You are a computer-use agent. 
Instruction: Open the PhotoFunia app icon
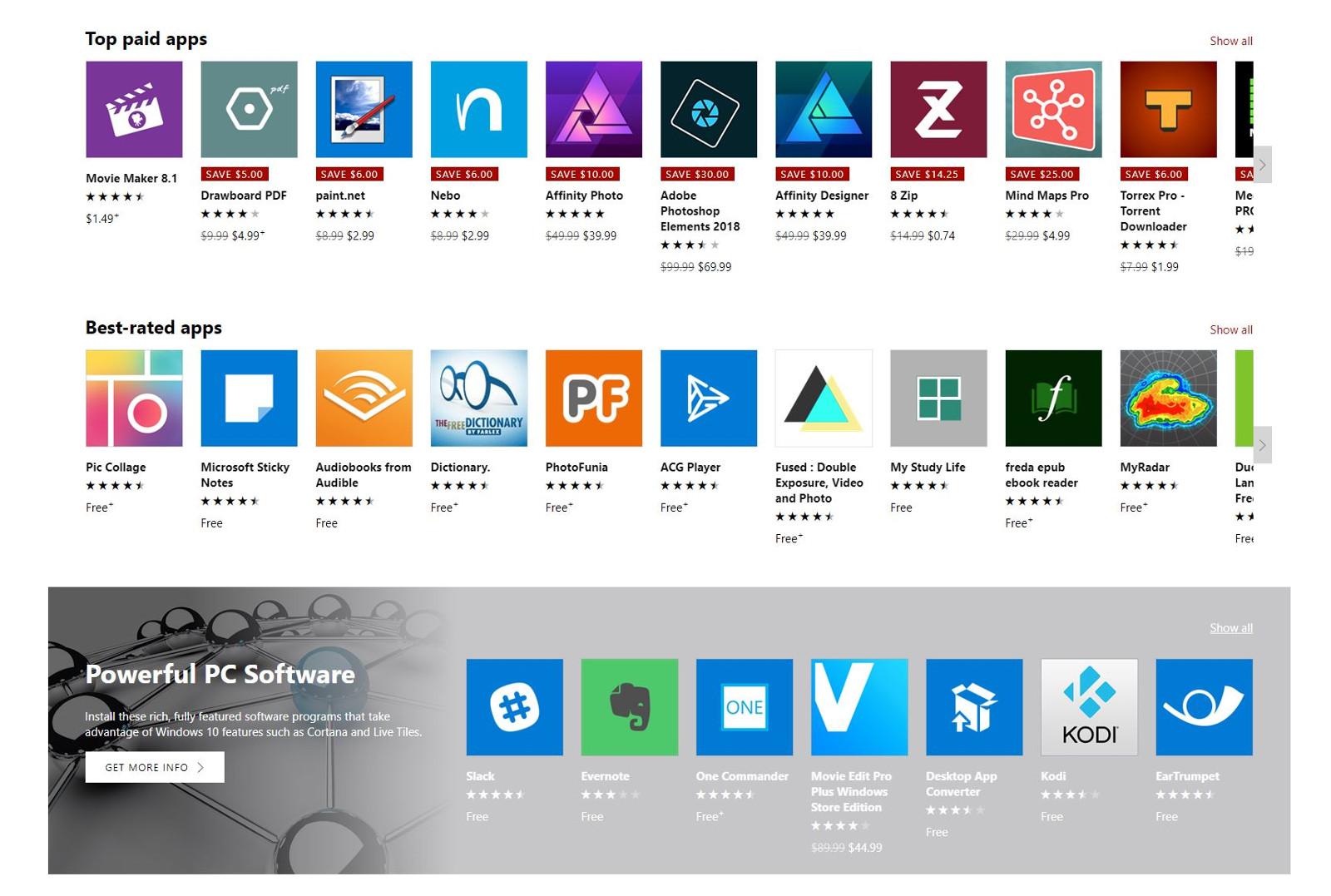pos(593,398)
